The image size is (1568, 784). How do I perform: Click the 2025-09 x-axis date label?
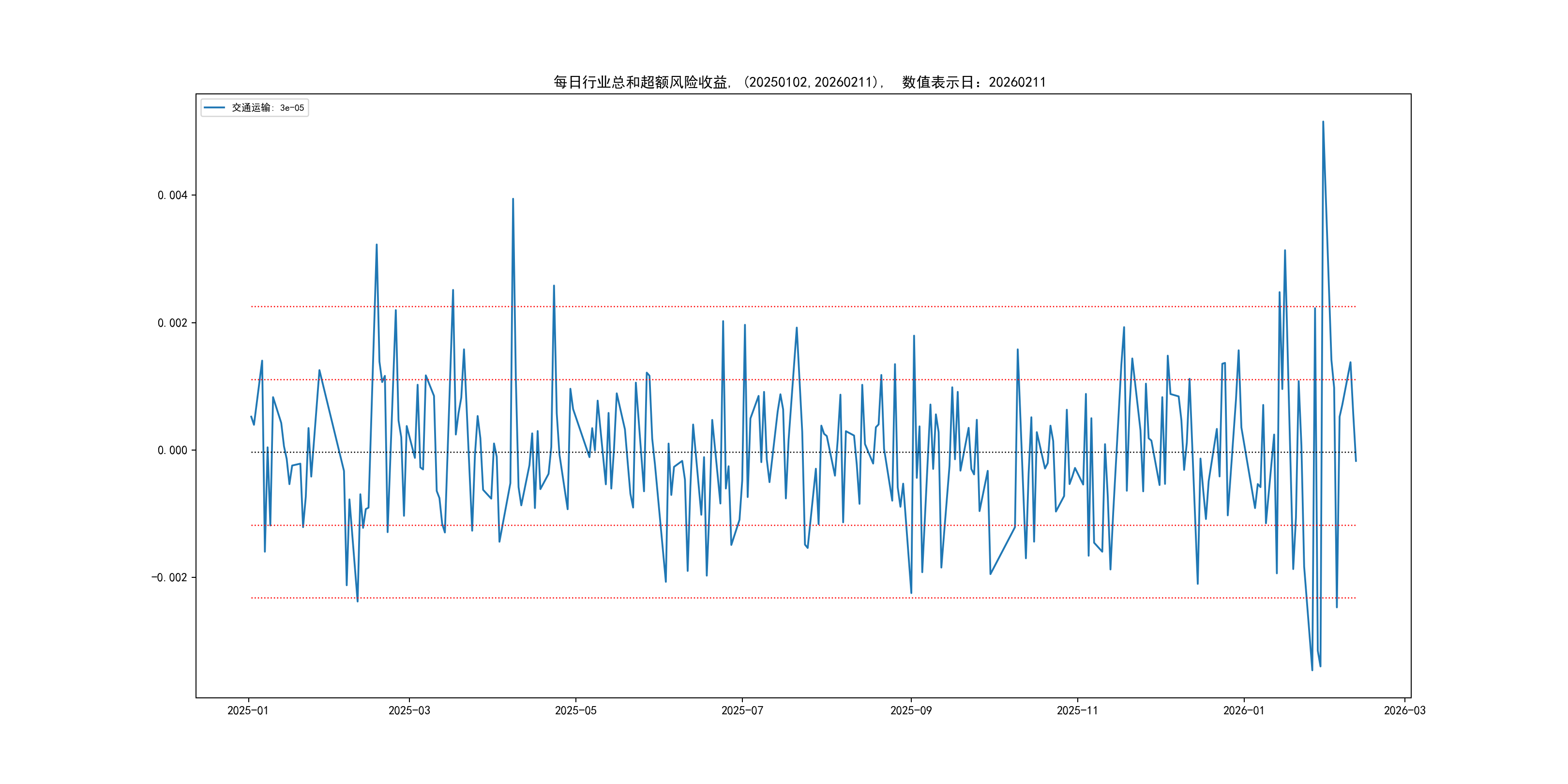coord(911,710)
